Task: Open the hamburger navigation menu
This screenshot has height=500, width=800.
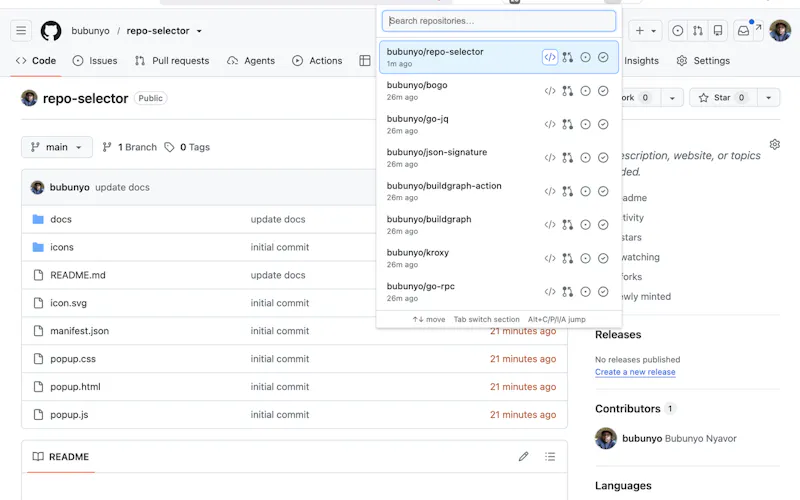Action: point(21,31)
